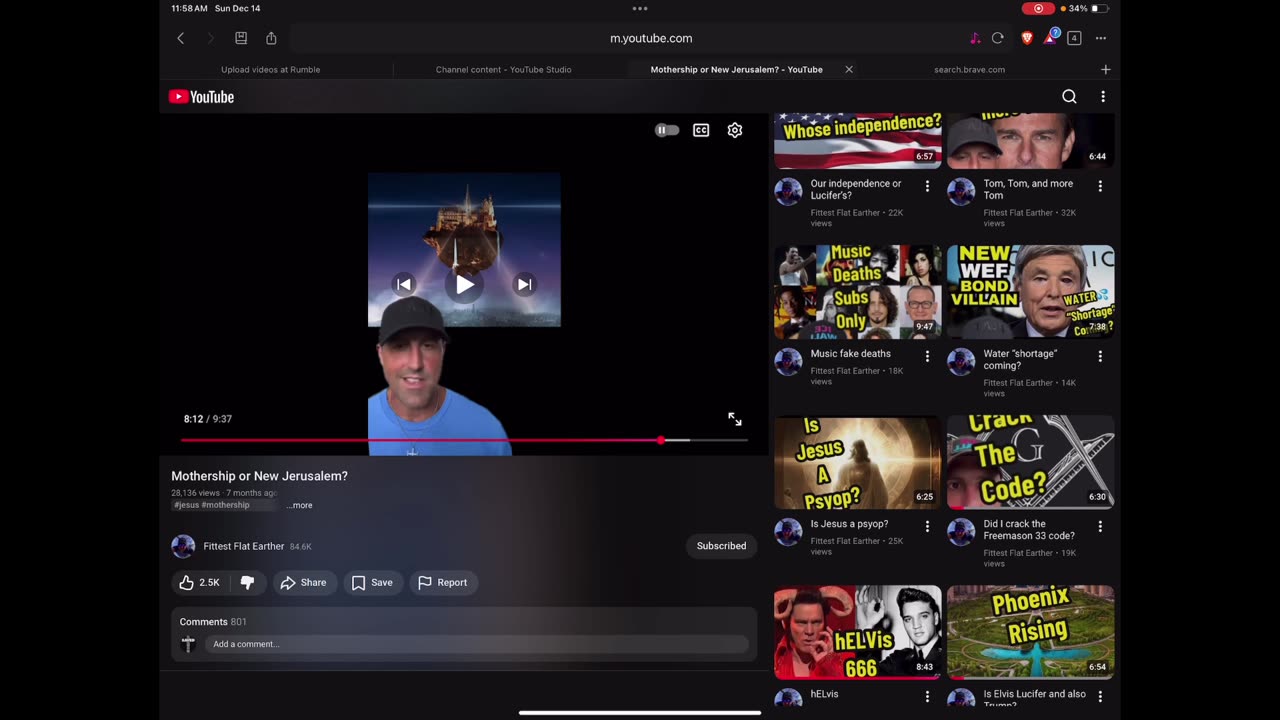Open Fittest Flat Earther channel name
Image resolution: width=1280 pixels, height=720 pixels.
(244, 546)
